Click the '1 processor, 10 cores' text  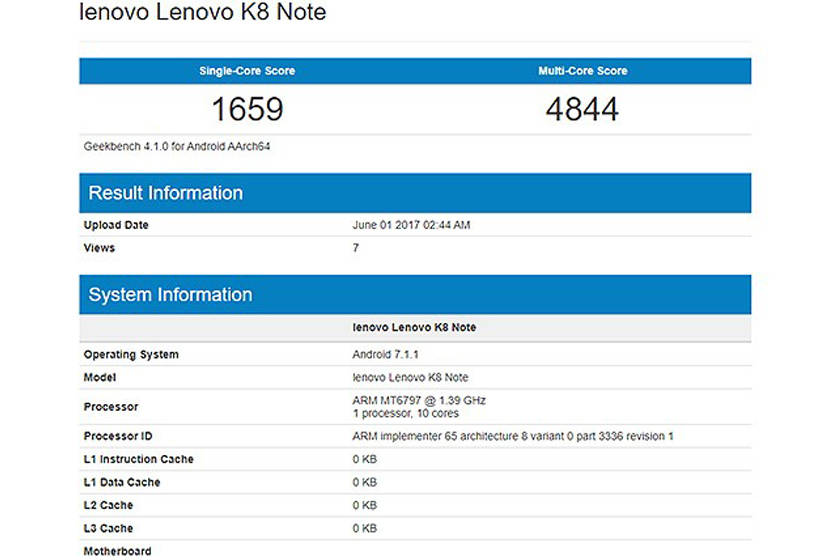click(406, 414)
